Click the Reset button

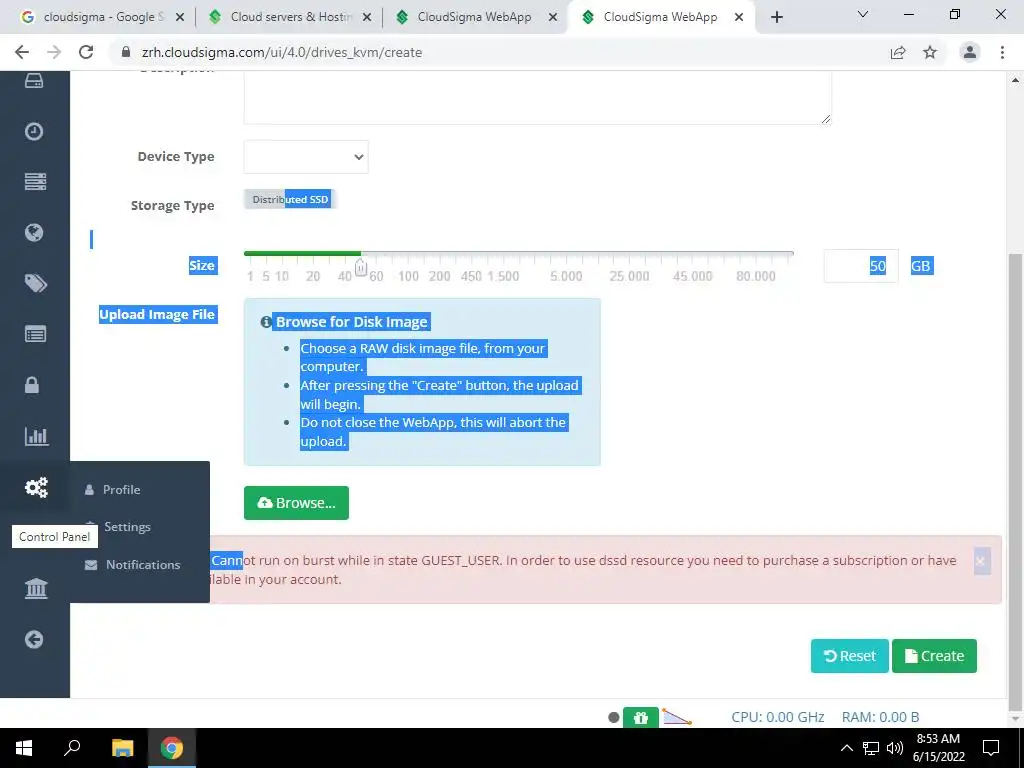(850, 656)
